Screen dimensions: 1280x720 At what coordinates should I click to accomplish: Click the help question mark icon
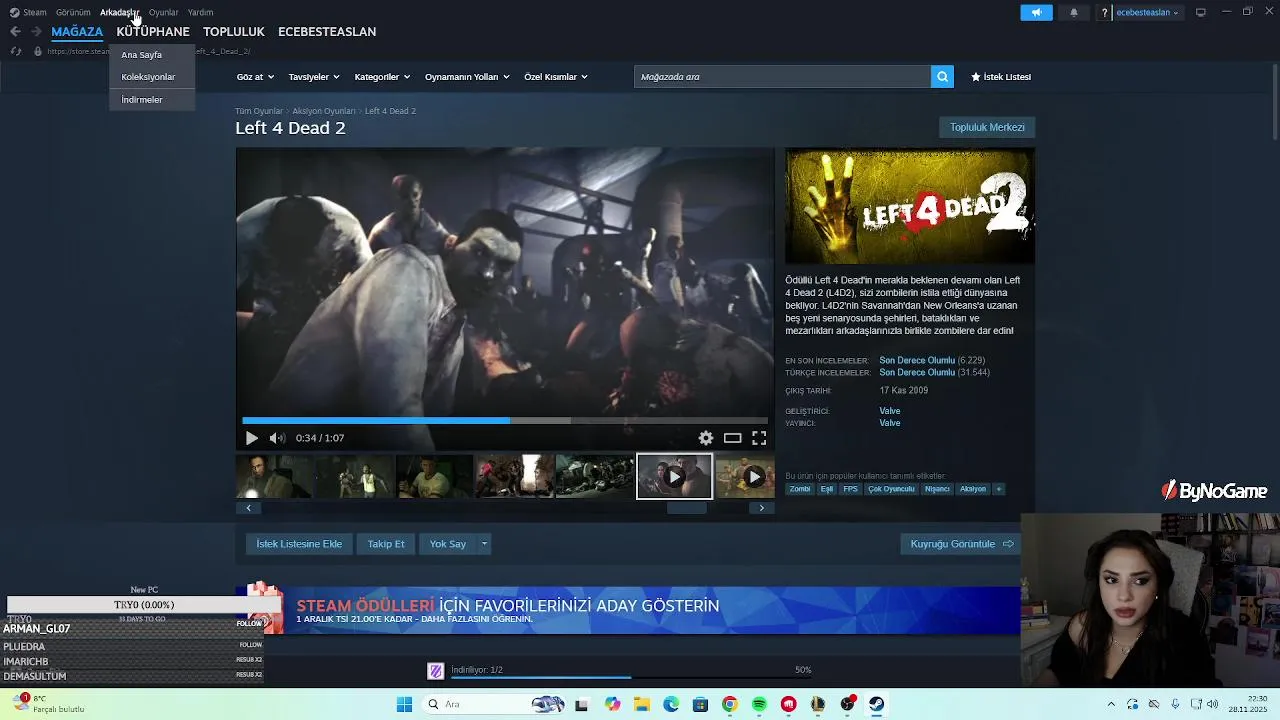pos(1104,12)
